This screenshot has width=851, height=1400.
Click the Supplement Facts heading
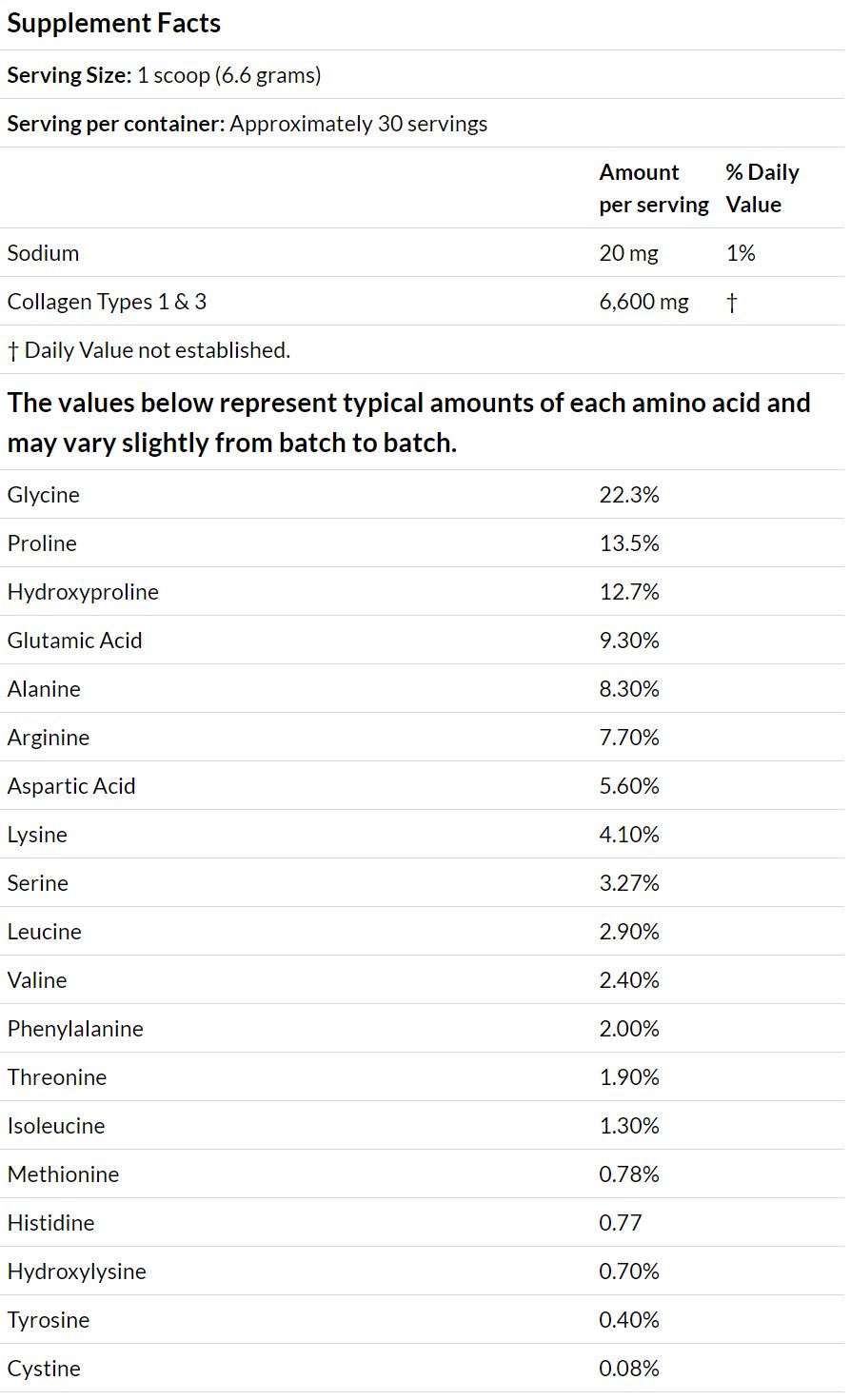tap(114, 24)
